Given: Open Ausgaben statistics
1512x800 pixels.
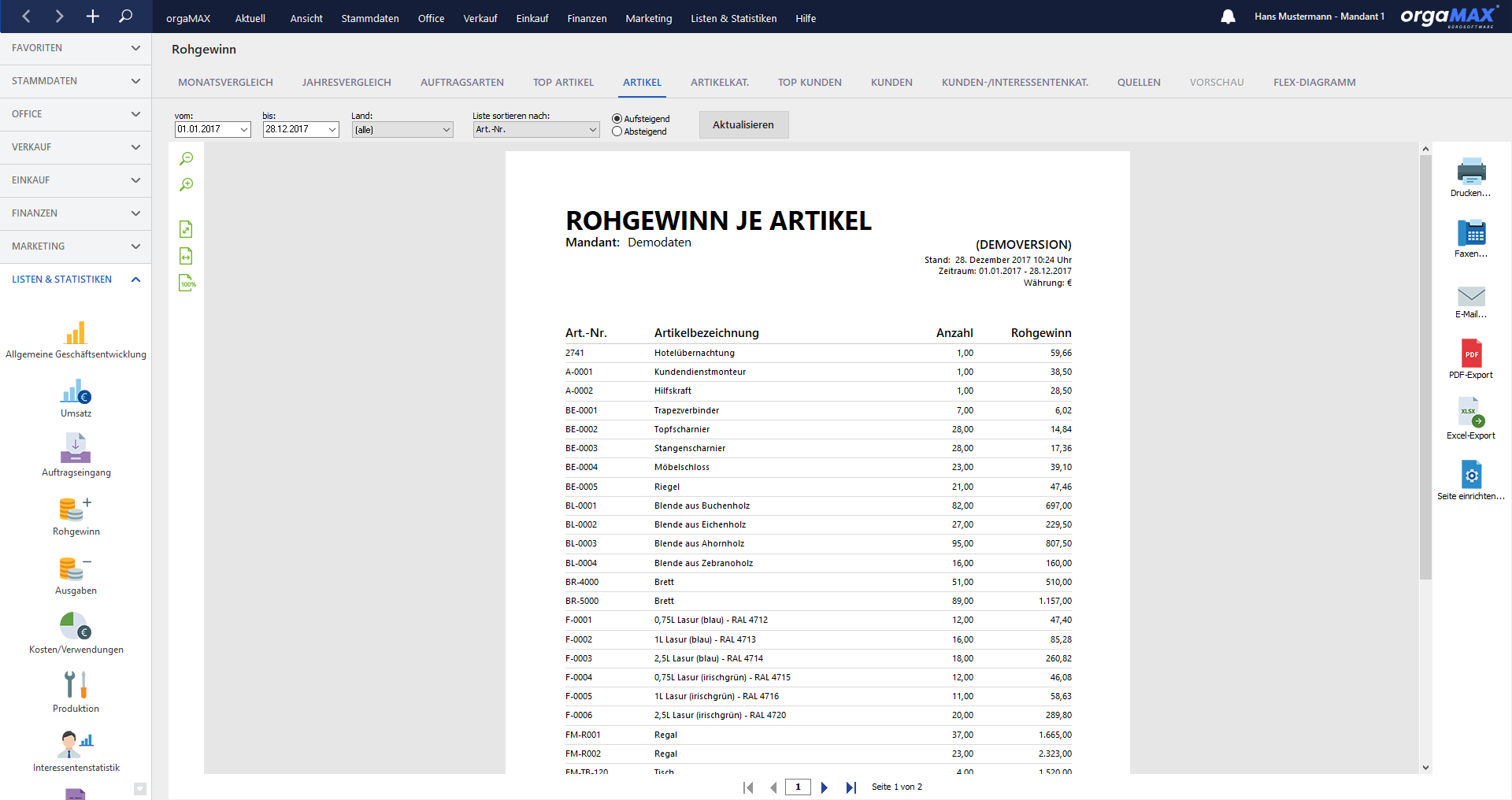Looking at the screenshot, I should pos(76,576).
